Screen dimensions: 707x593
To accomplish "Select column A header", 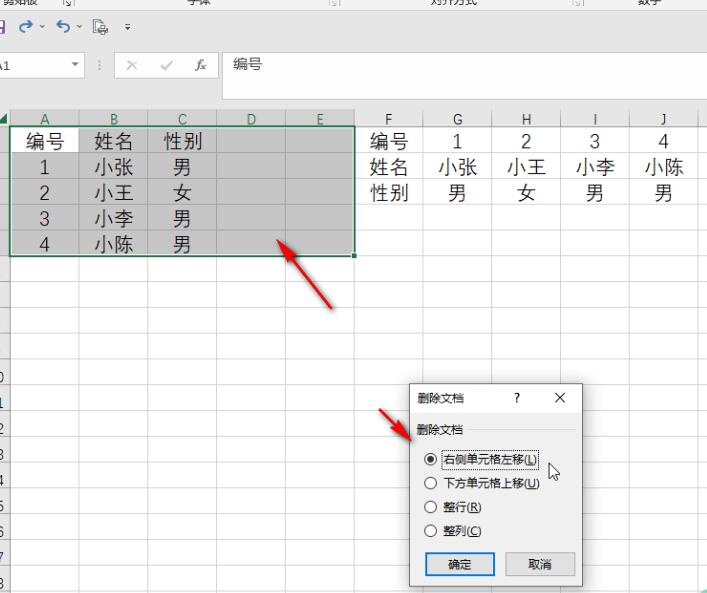I will (x=45, y=119).
